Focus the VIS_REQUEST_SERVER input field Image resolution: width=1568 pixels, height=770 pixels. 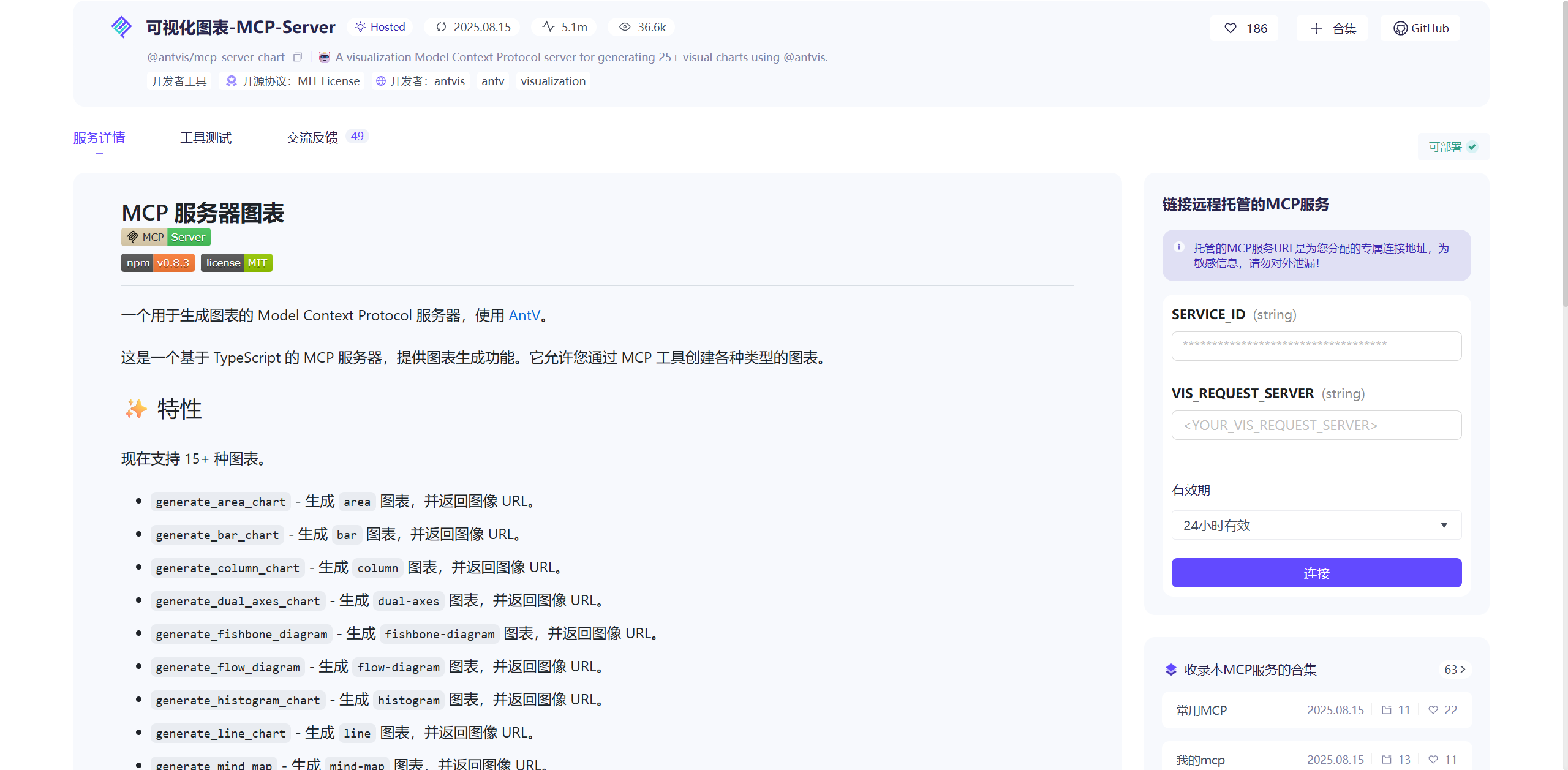click(x=1316, y=425)
